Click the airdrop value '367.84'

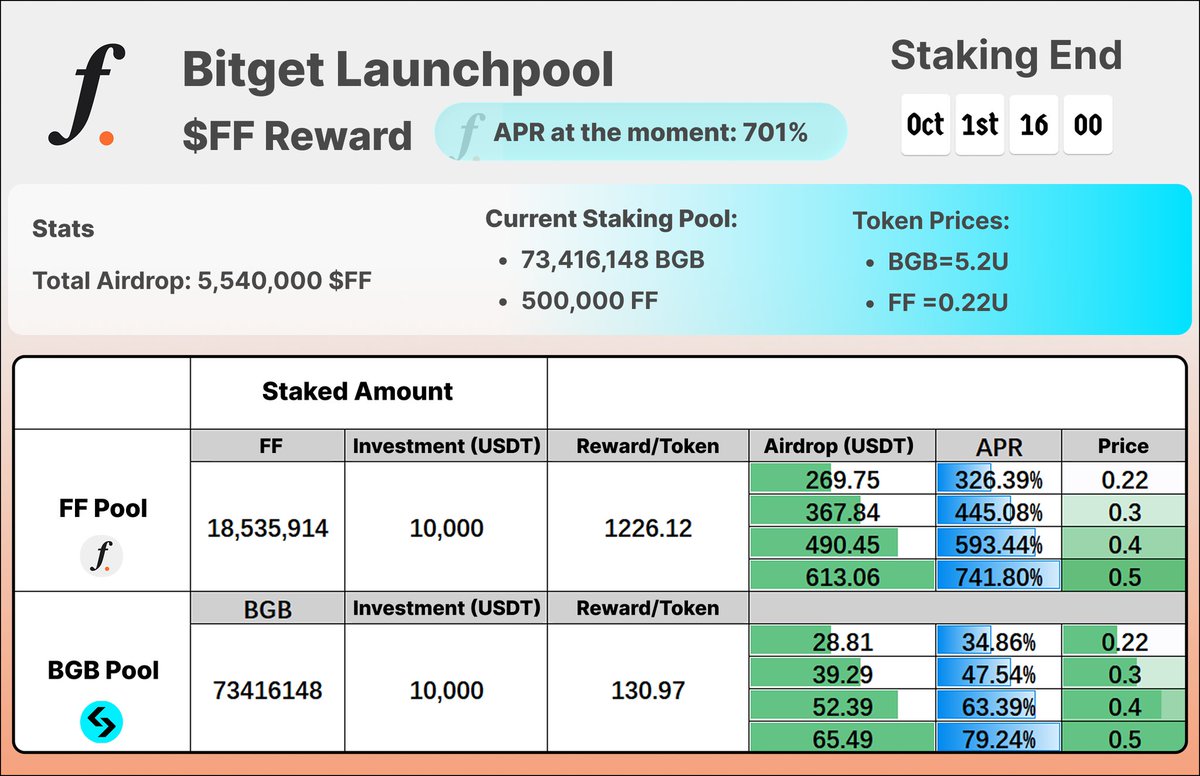tap(841, 511)
